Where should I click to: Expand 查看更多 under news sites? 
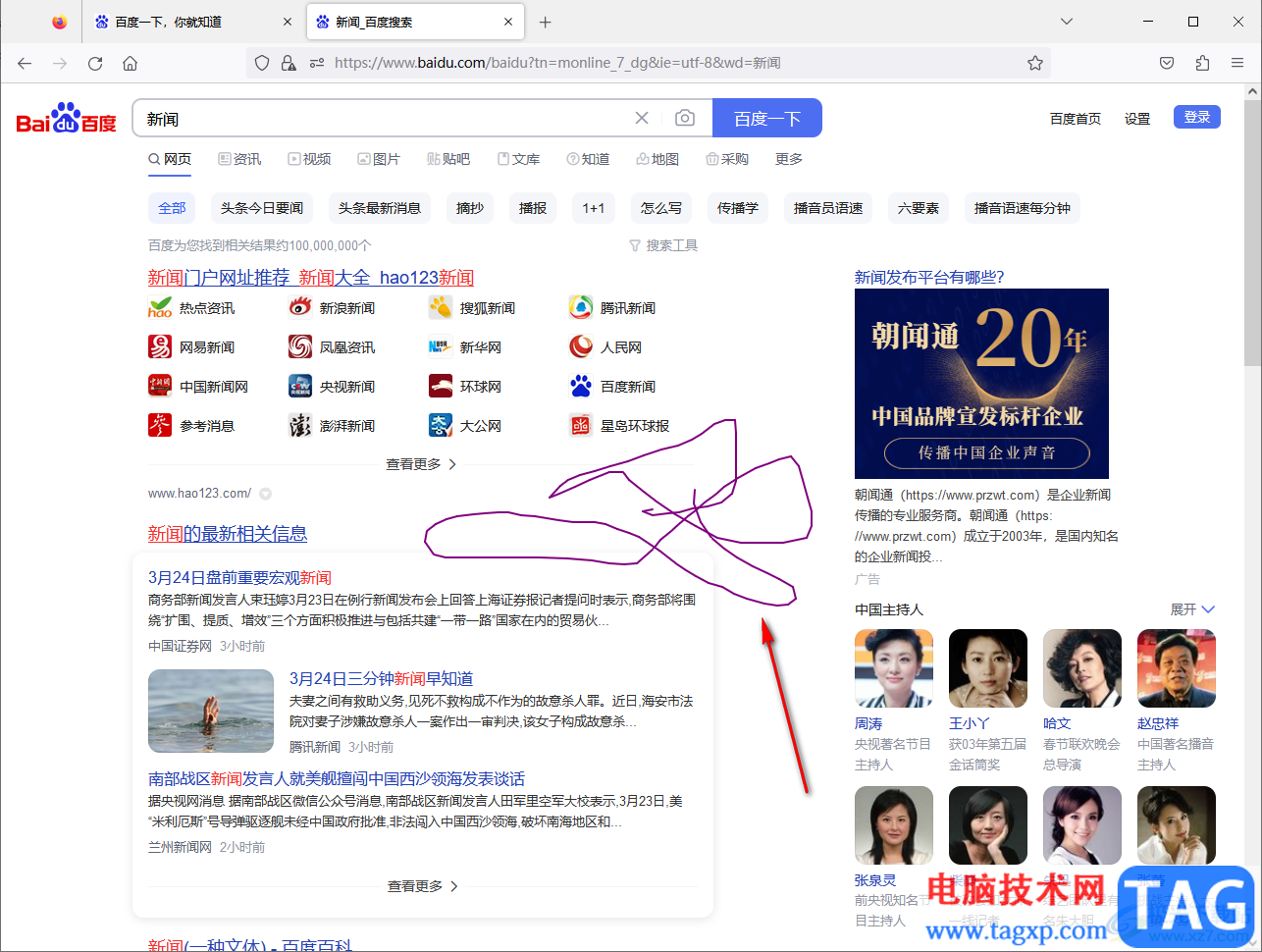421,464
